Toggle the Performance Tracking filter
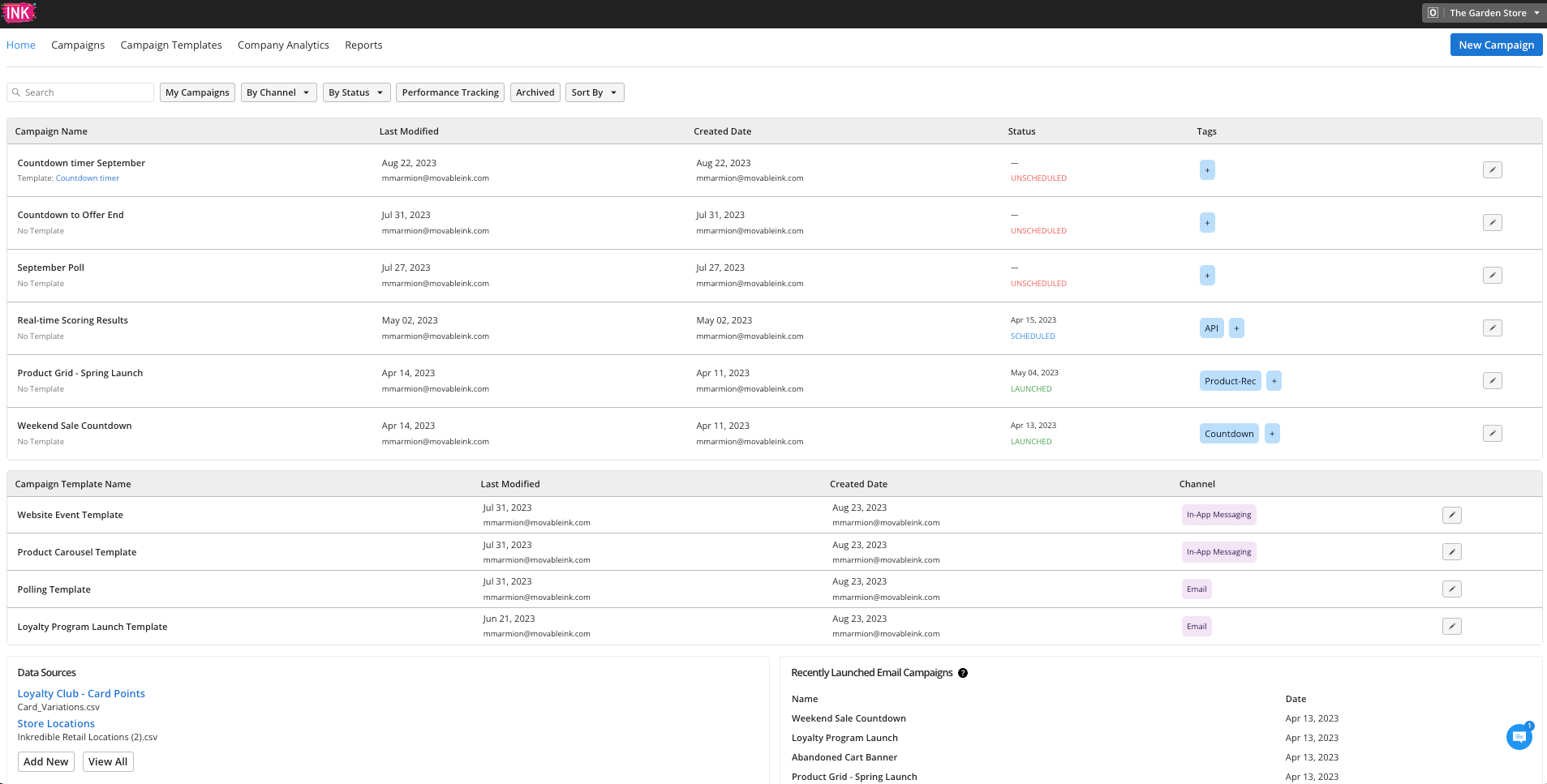This screenshot has width=1547, height=784. 450,92
